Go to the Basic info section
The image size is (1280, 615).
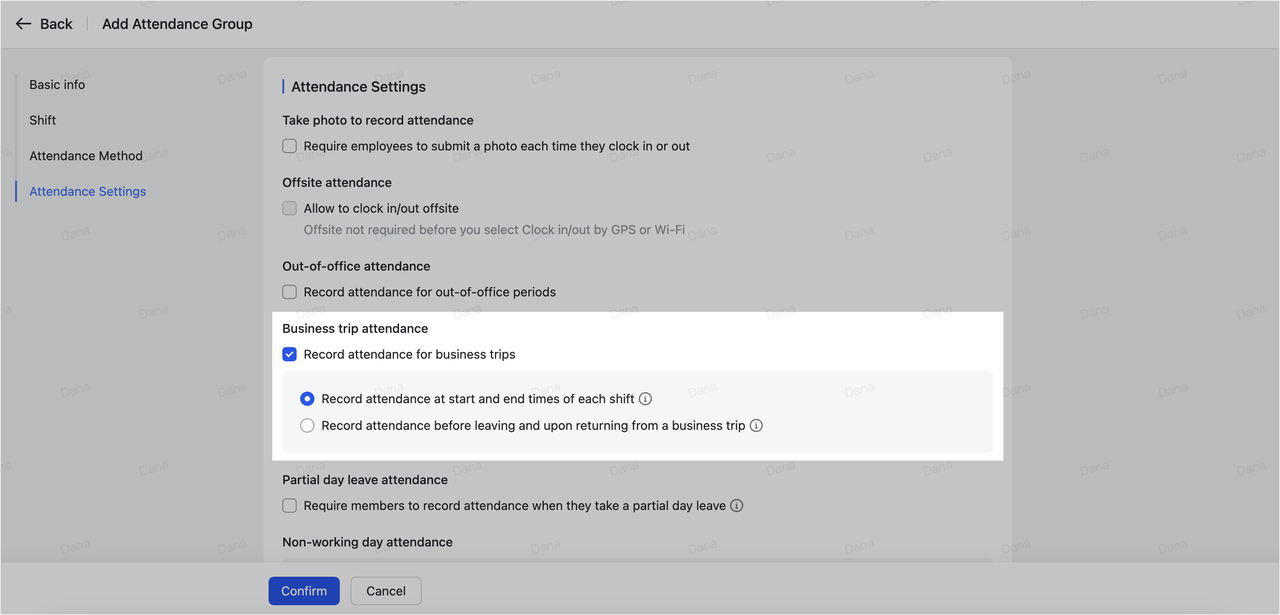(57, 84)
